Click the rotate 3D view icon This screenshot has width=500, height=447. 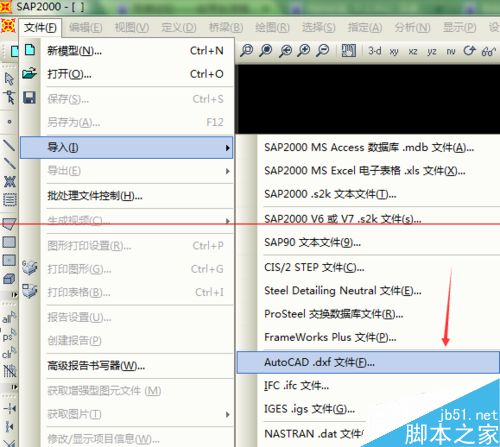click(x=469, y=51)
